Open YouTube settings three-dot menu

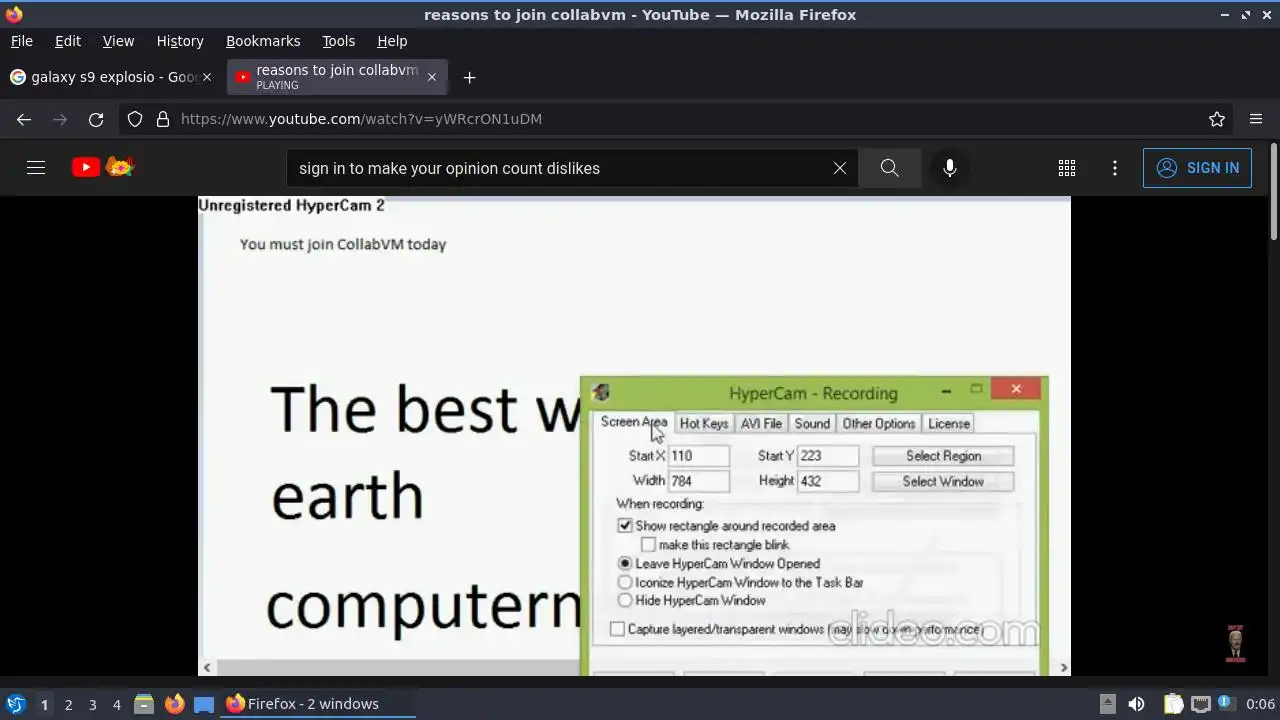(x=1115, y=168)
